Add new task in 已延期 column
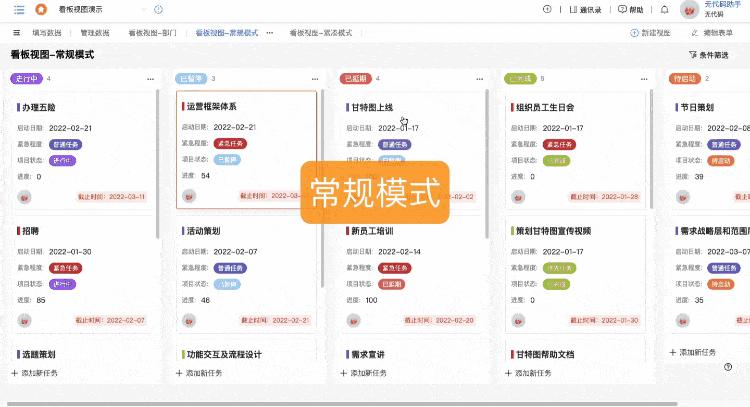750x407 pixels. (364, 373)
